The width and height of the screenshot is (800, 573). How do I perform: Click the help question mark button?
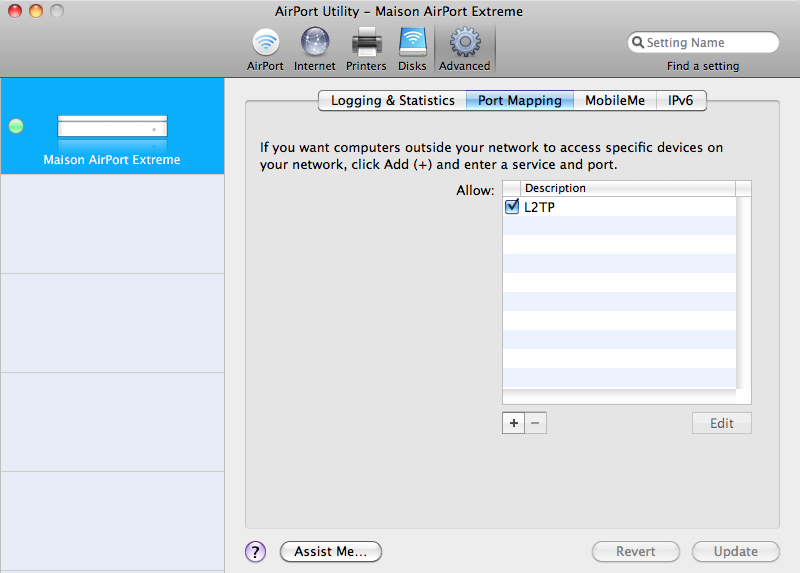click(x=255, y=551)
